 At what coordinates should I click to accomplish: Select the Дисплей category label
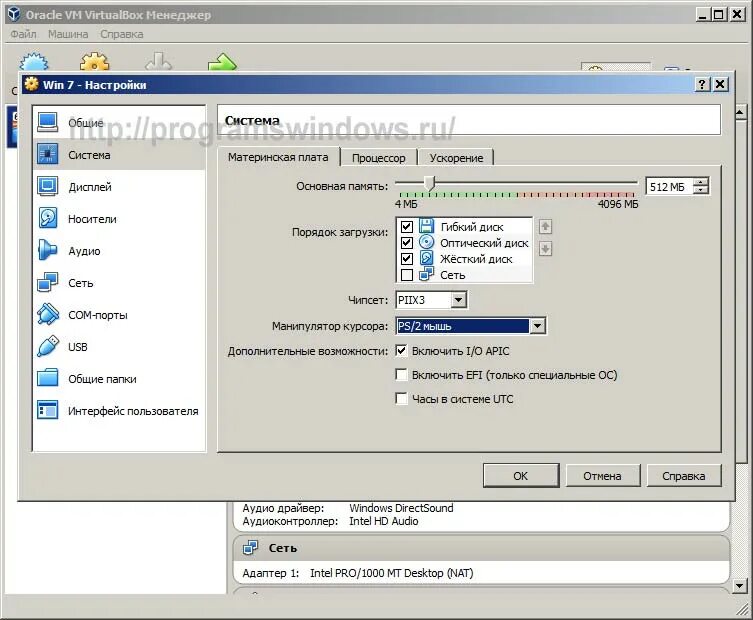pyautogui.click(x=90, y=187)
